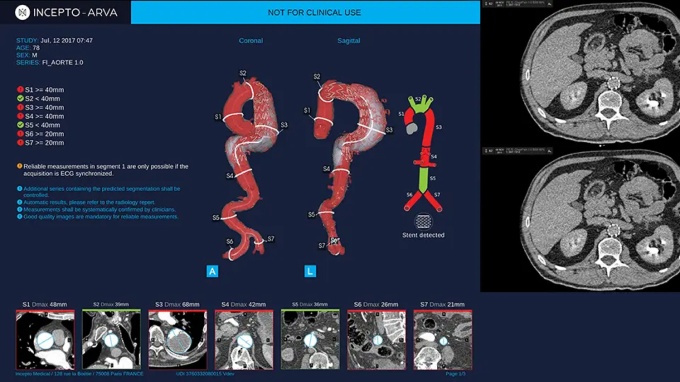Click the red alert icon for S7 >= 20mm
The image size is (680, 382).
coord(20,142)
